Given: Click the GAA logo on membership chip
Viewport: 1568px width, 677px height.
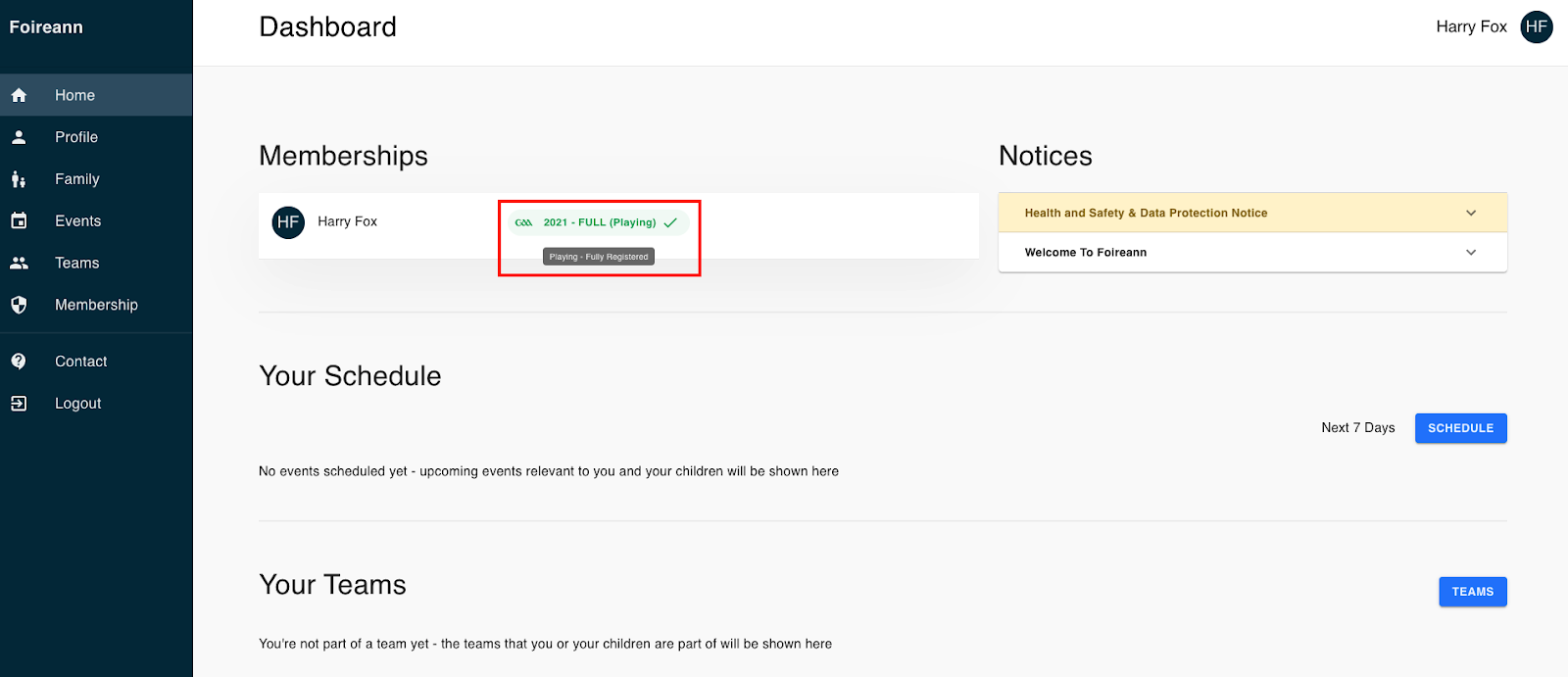Looking at the screenshot, I should tap(524, 222).
